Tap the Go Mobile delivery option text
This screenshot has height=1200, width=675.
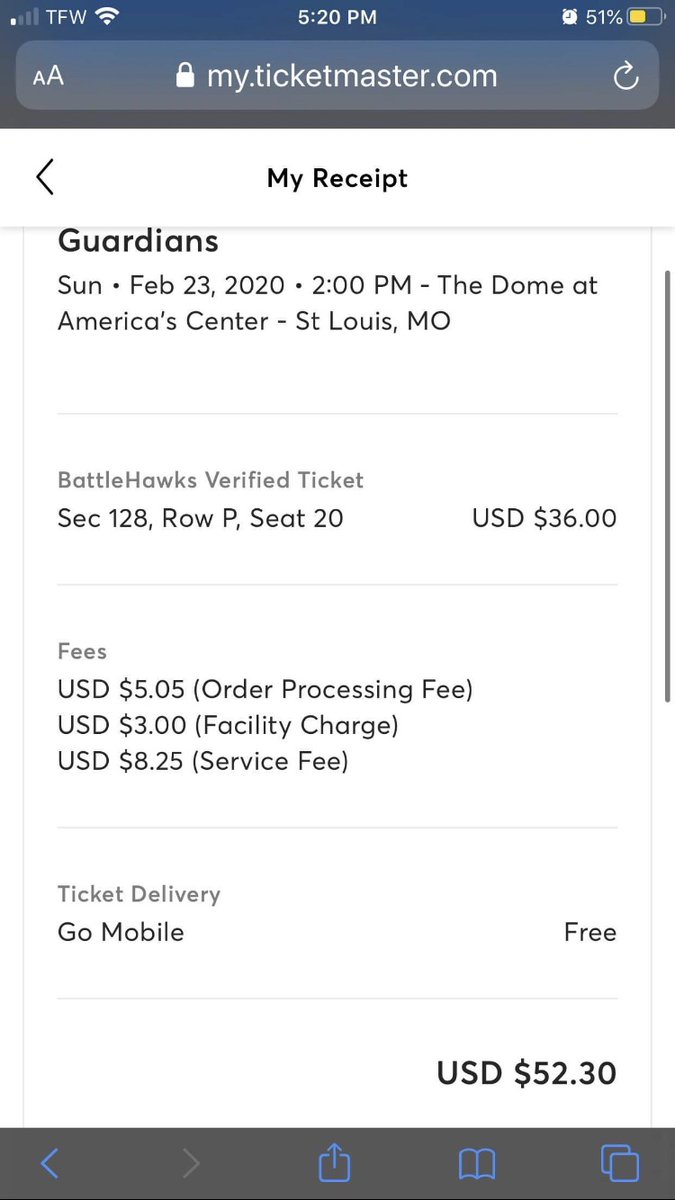pyautogui.click(x=121, y=932)
